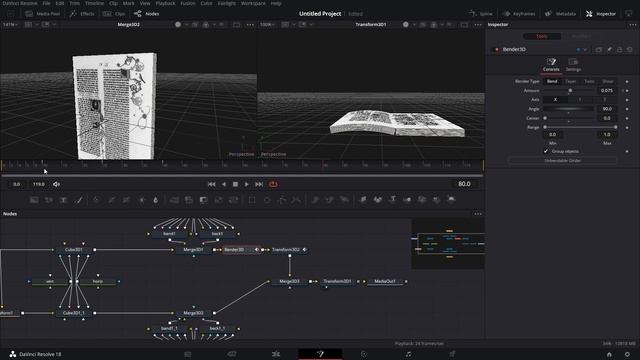Select Tools tab in Inspector
The width and height of the screenshot is (640, 360).
[542, 36]
